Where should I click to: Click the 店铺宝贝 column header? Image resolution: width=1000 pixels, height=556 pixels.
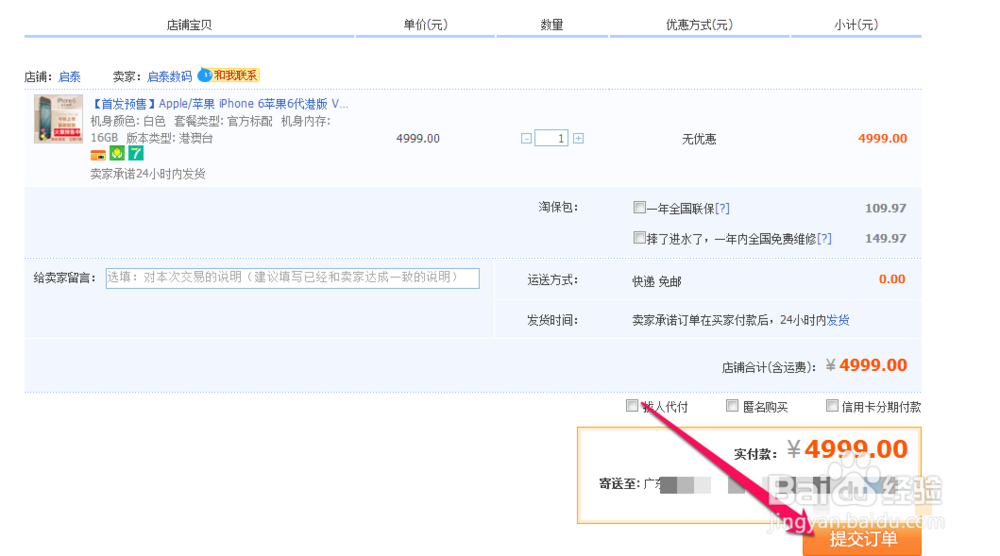point(189,25)
